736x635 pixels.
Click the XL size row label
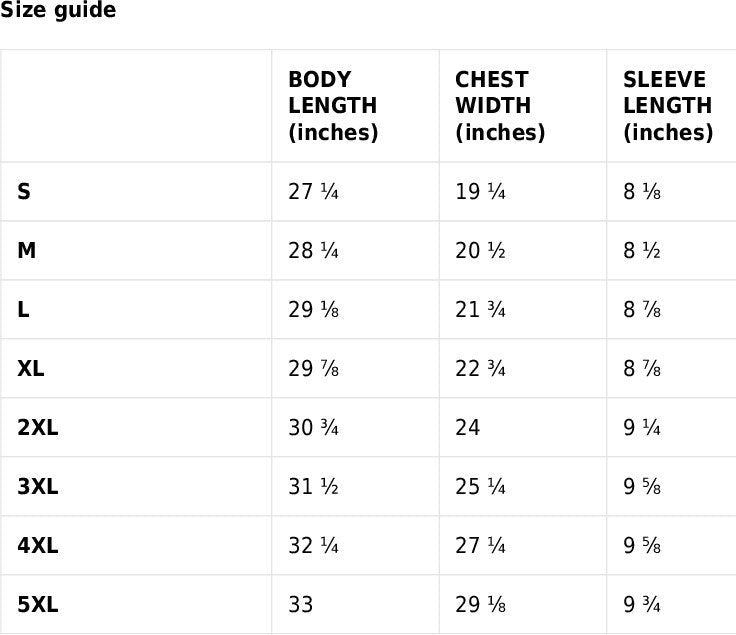point(31,369)
